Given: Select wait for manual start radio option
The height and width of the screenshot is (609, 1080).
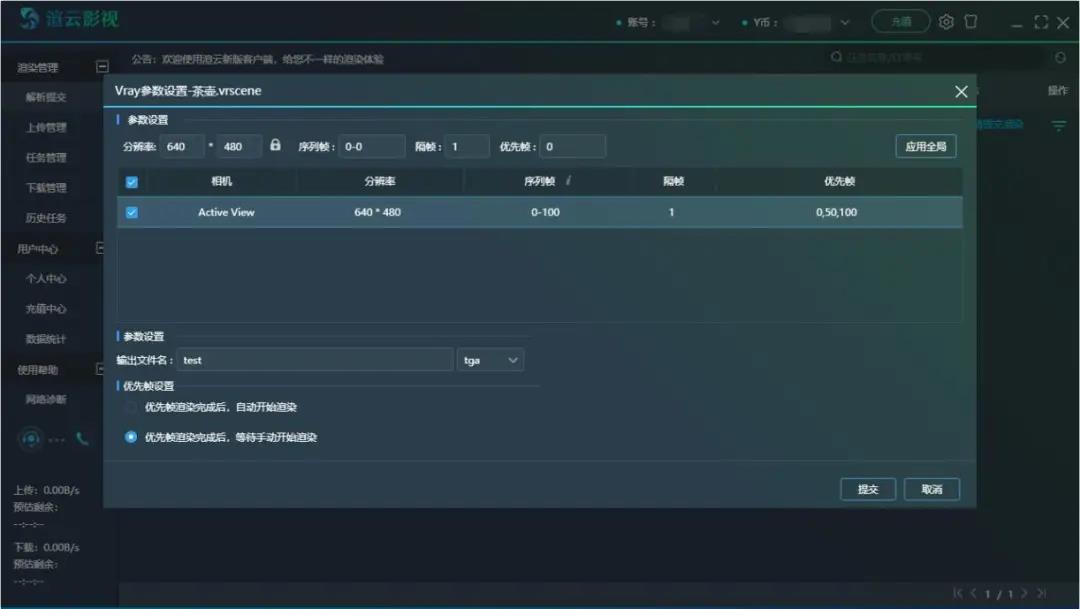Looking at the screenshot, I should (131, 437).
